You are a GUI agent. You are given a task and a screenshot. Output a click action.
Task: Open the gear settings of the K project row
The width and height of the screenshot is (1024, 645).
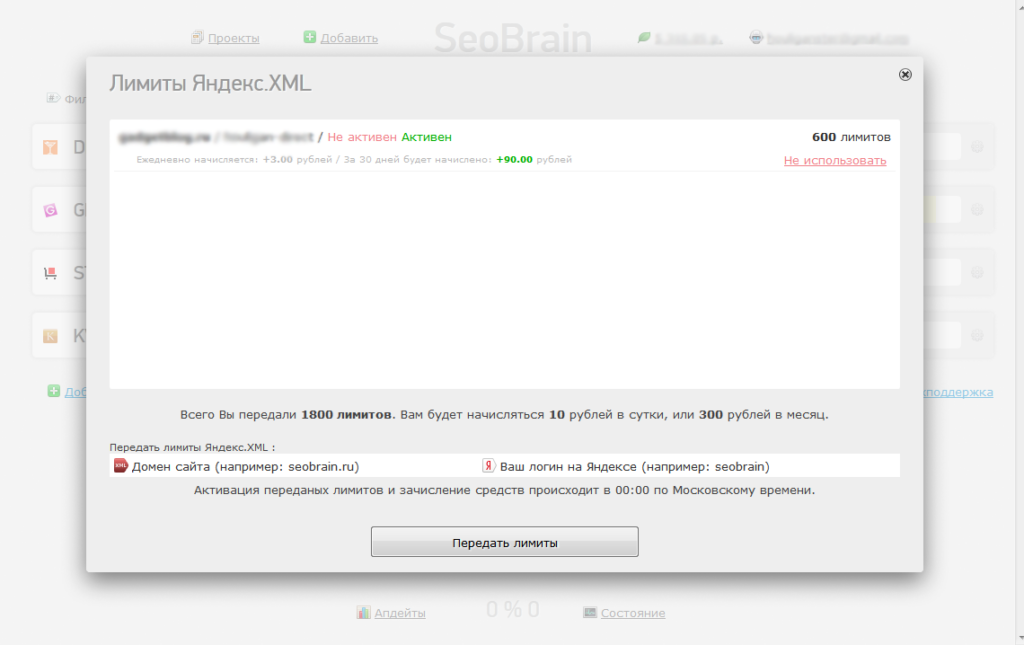tap(977, 336)
